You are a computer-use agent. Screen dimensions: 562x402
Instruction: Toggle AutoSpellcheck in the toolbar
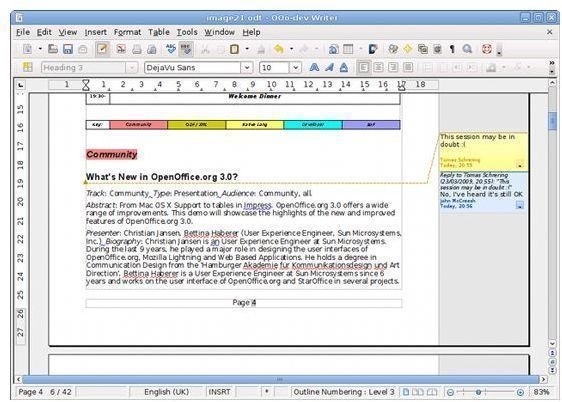tap(186, 49)
